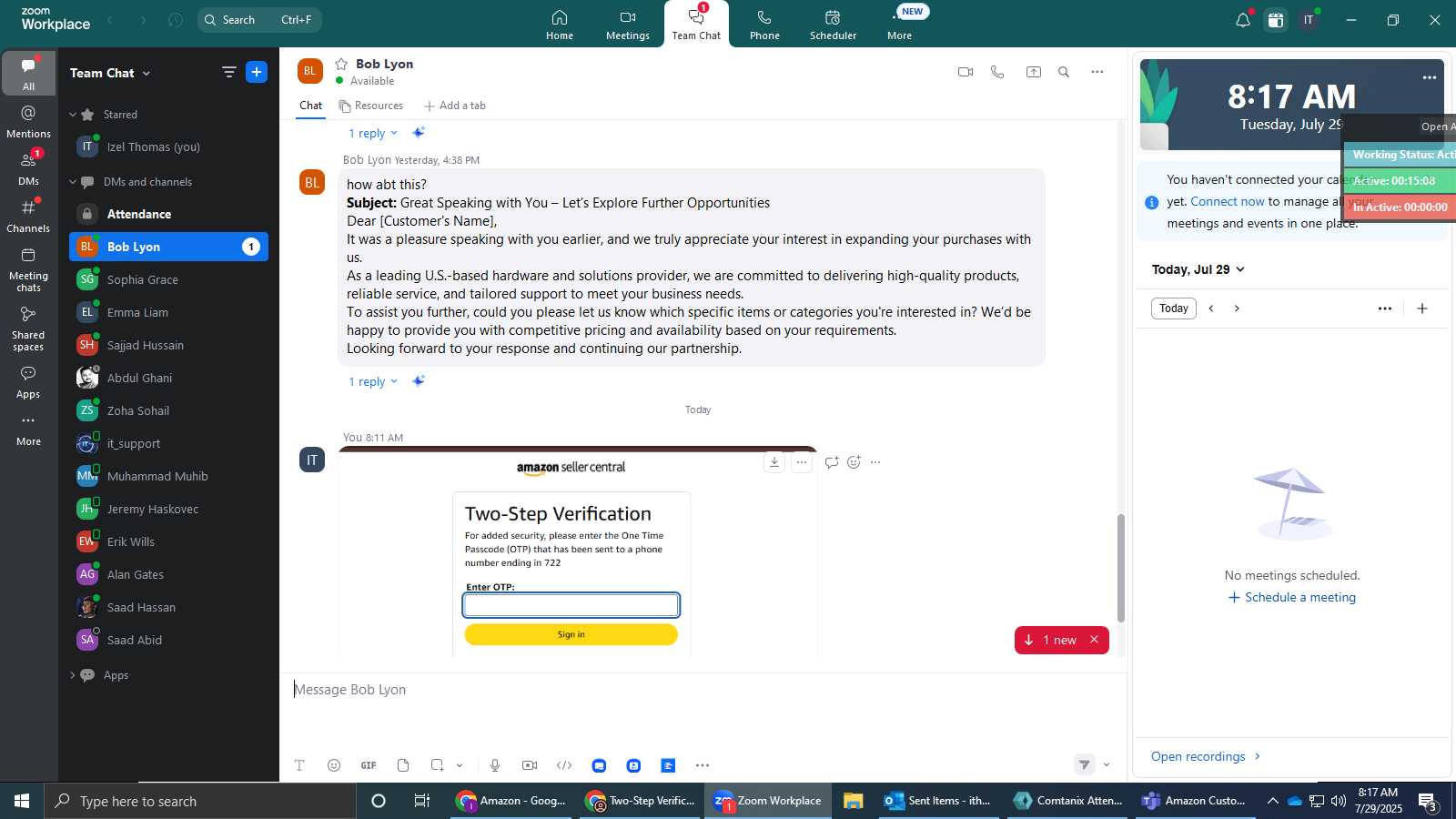Click Open recordings link

[x=1206, y=756]
